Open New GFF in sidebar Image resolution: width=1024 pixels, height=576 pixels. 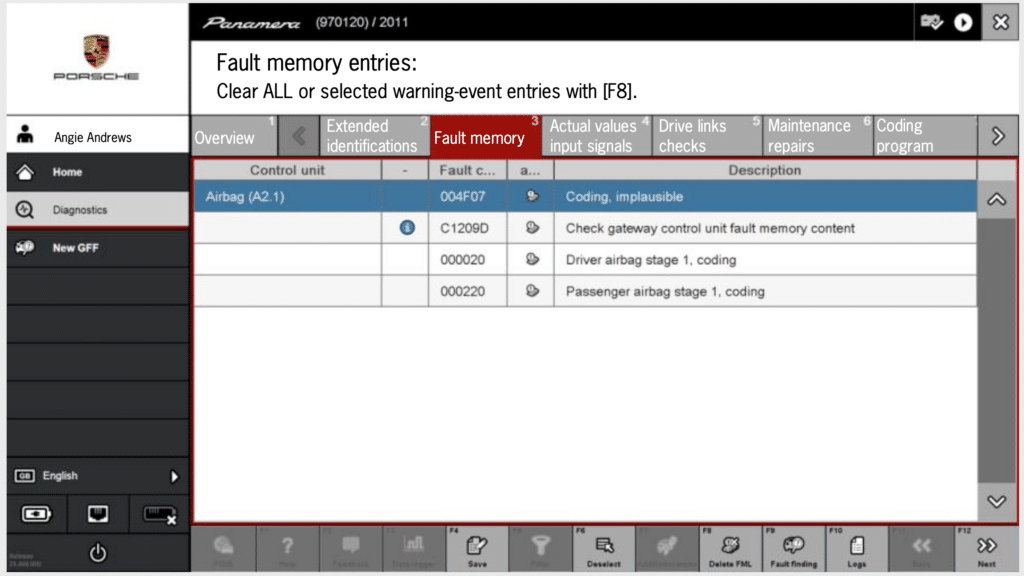98,248
